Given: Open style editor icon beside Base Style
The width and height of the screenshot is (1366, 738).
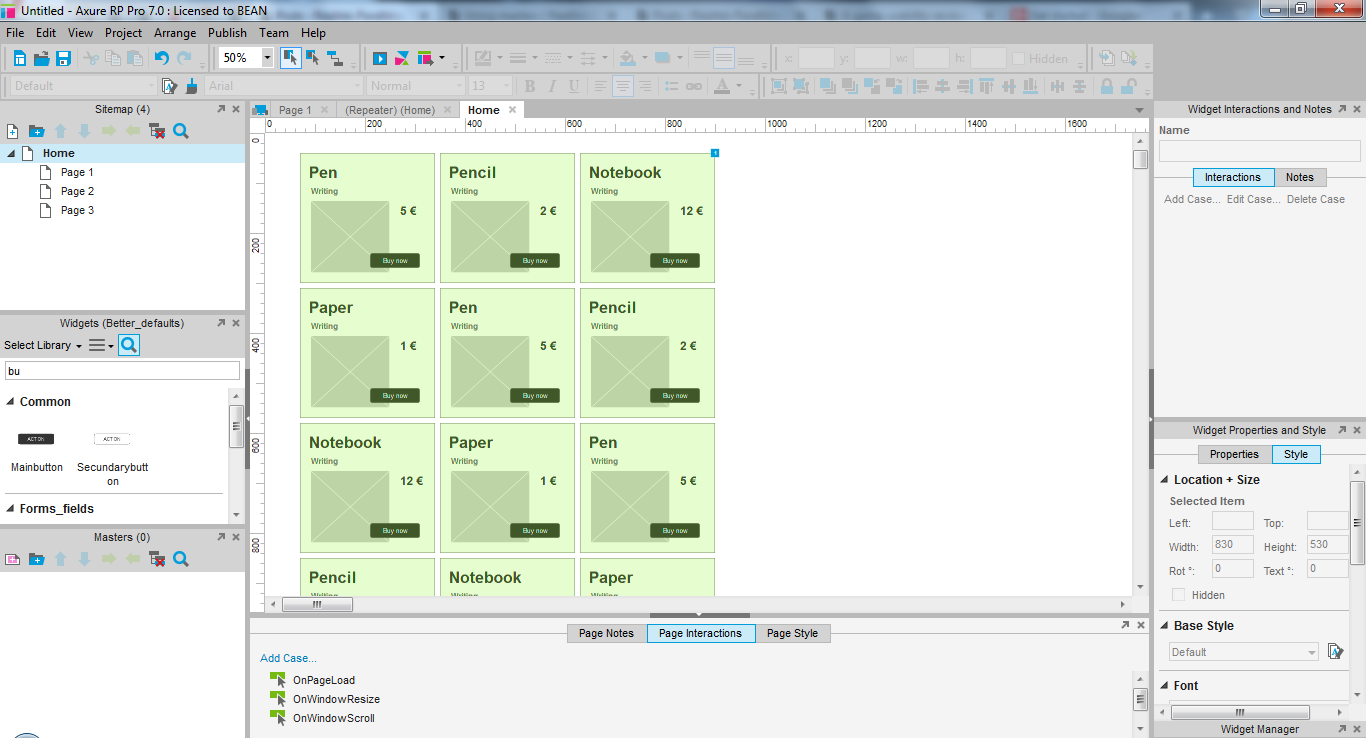Looking at the screenshot, I should 1335,651.
